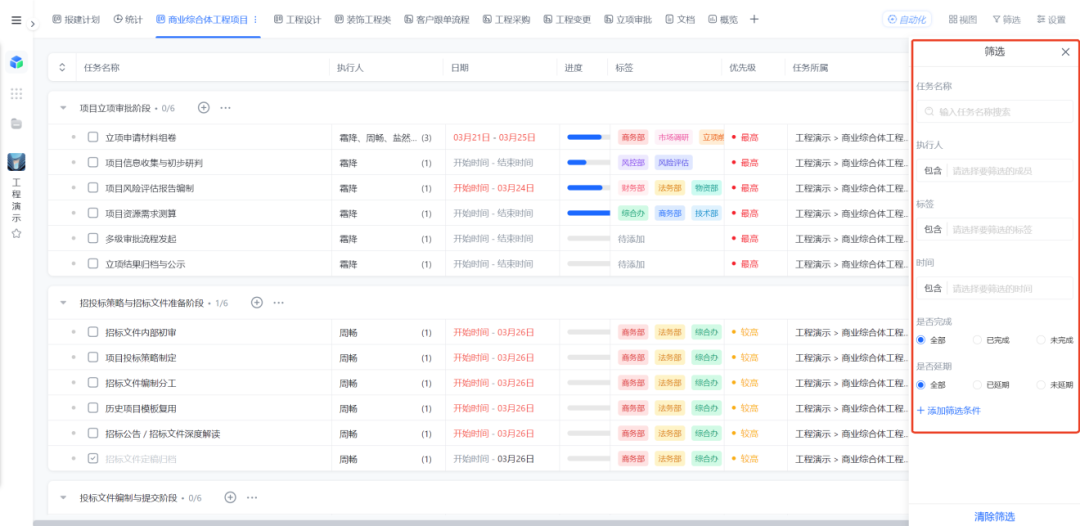
Task: Open options menu of 商业综合体工程项目 tab
Action: (x=256, y=19)
